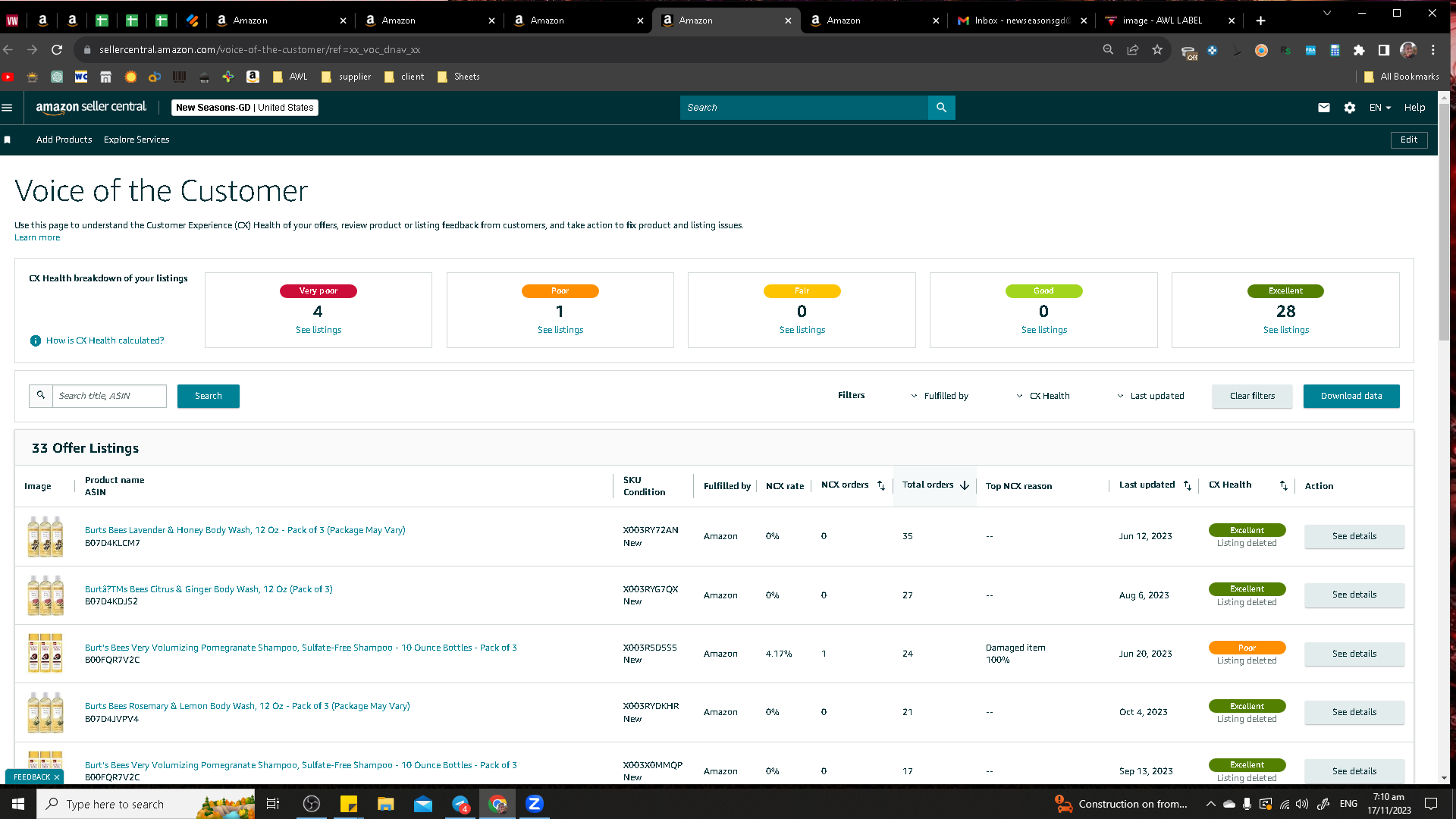Click the Windows taskbar search box
The width and height of the screenshot is (1456, 819).
pyautogui.click(x=146, y=804)
